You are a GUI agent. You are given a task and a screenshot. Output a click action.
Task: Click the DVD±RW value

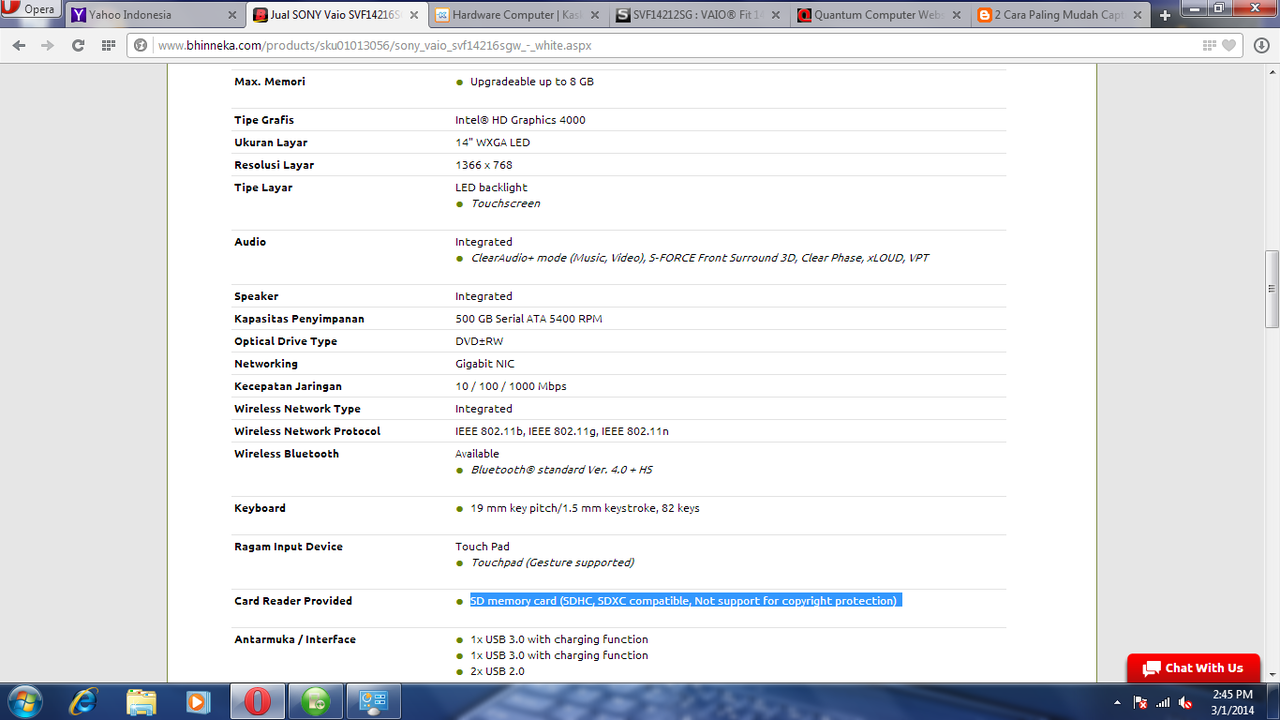coord(479,341)
